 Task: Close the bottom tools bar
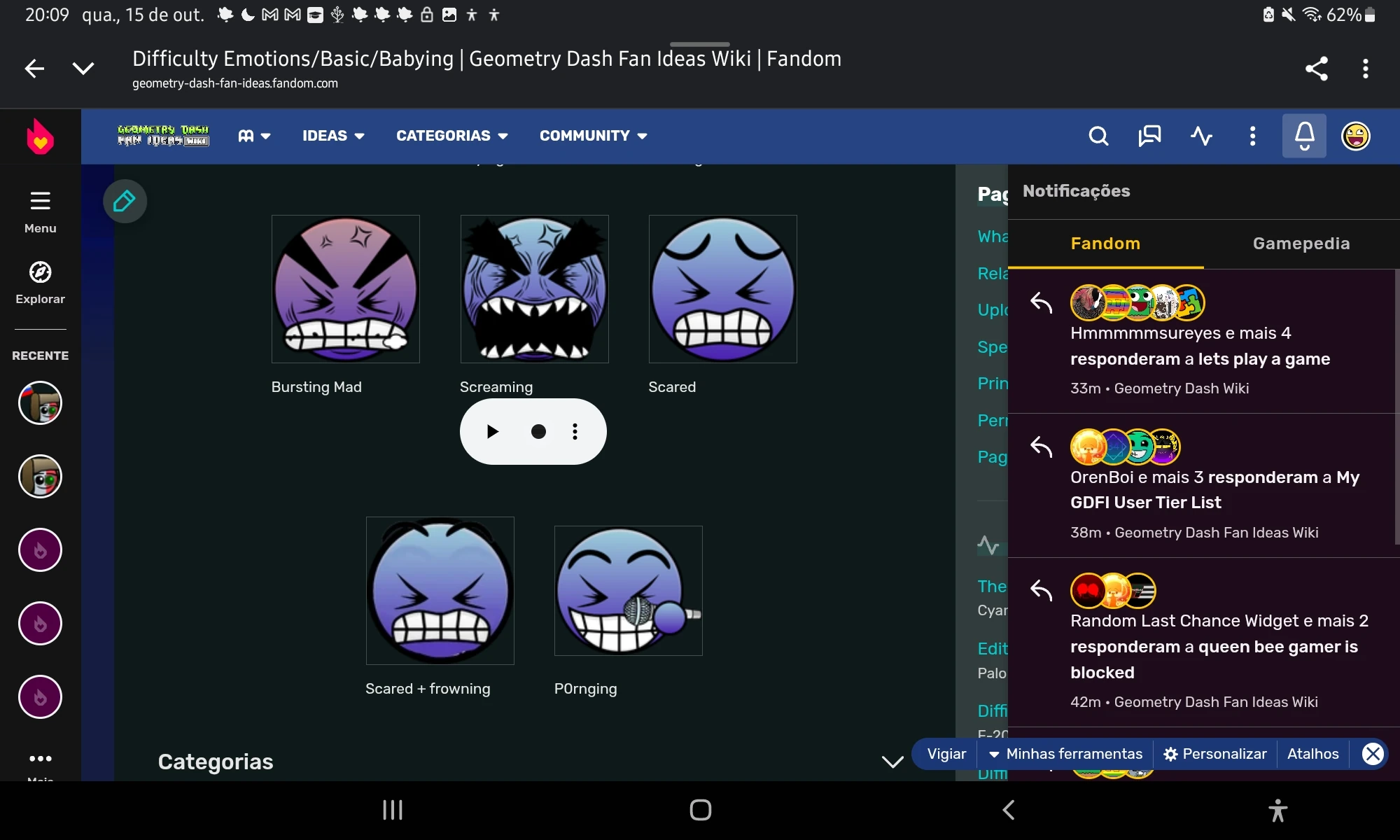tap(1372, 754)
